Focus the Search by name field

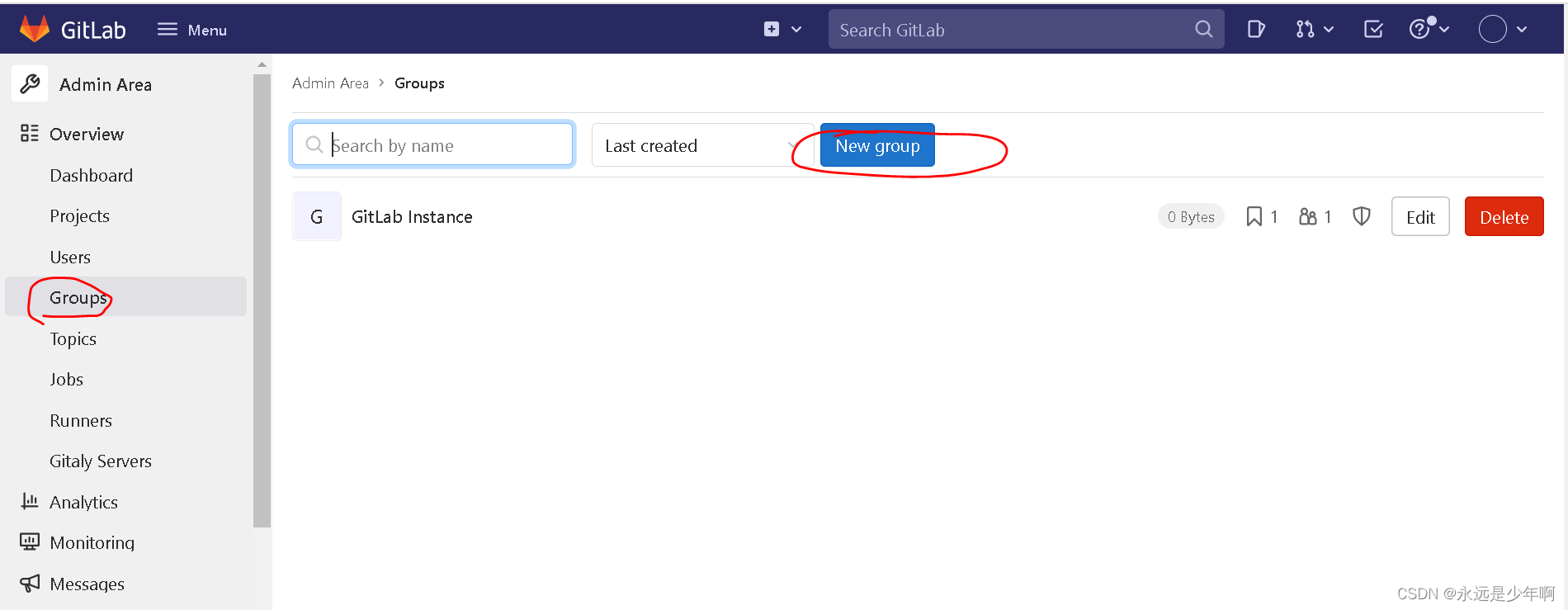tap(432, 144)
